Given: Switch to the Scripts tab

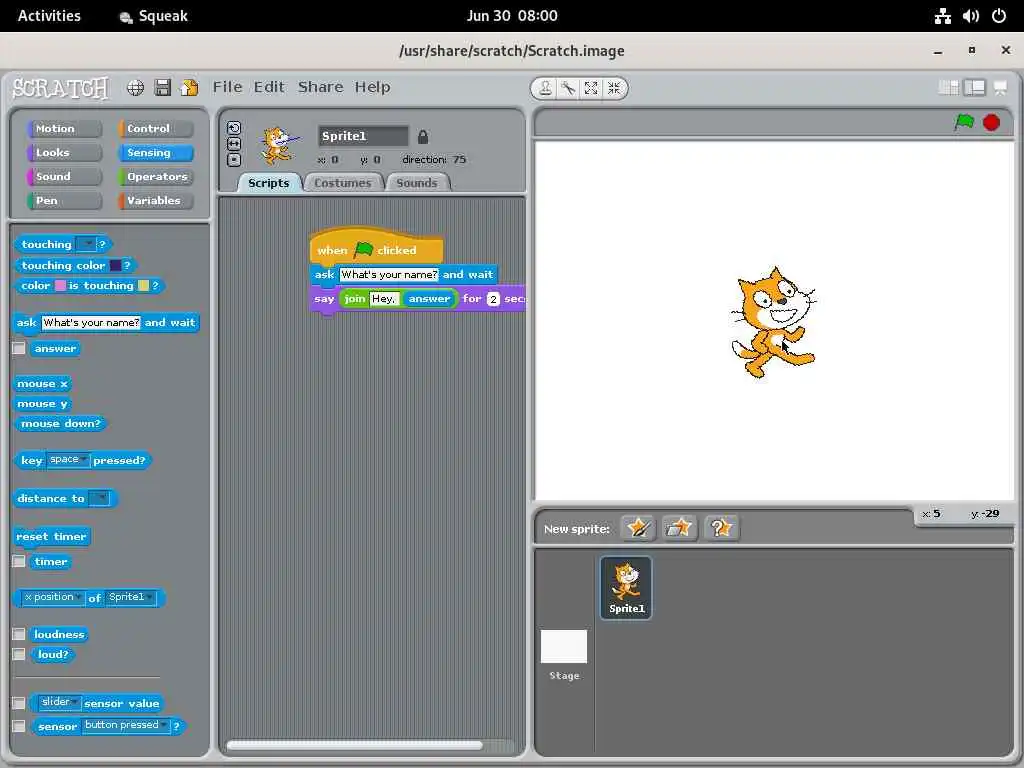Looking at the screenshot, I should (268, 183).
